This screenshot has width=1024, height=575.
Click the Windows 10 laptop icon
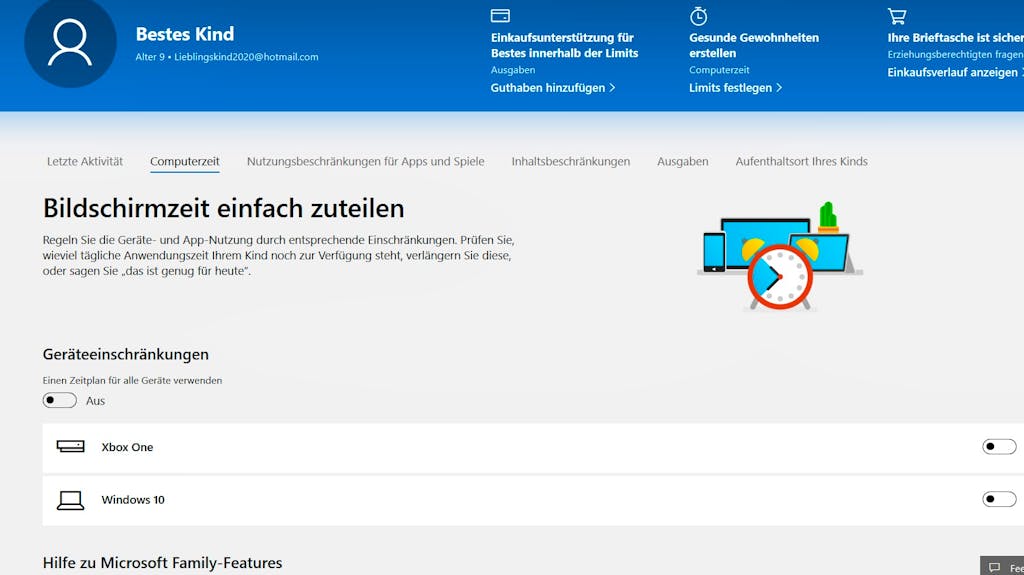coord(71,500)
